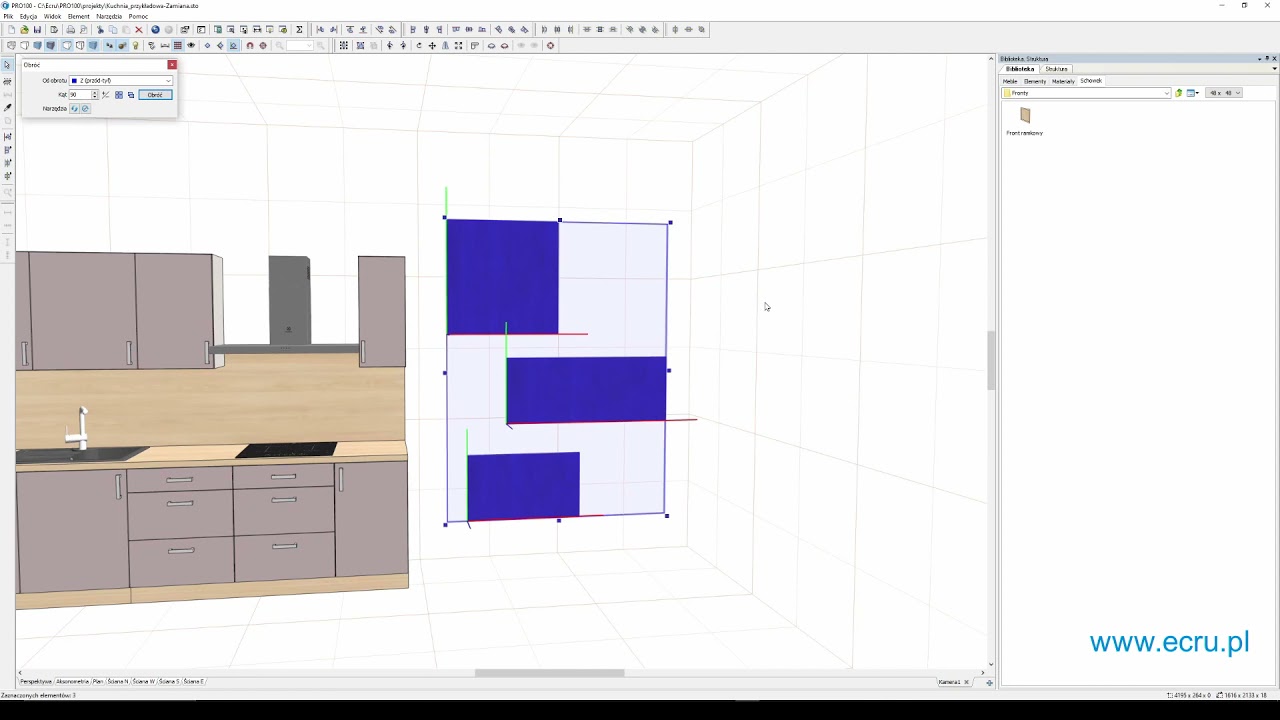This screenshot has width=1280, height=720.
Task: Close the Obróć dialog
Action: (x=172, y=65)
